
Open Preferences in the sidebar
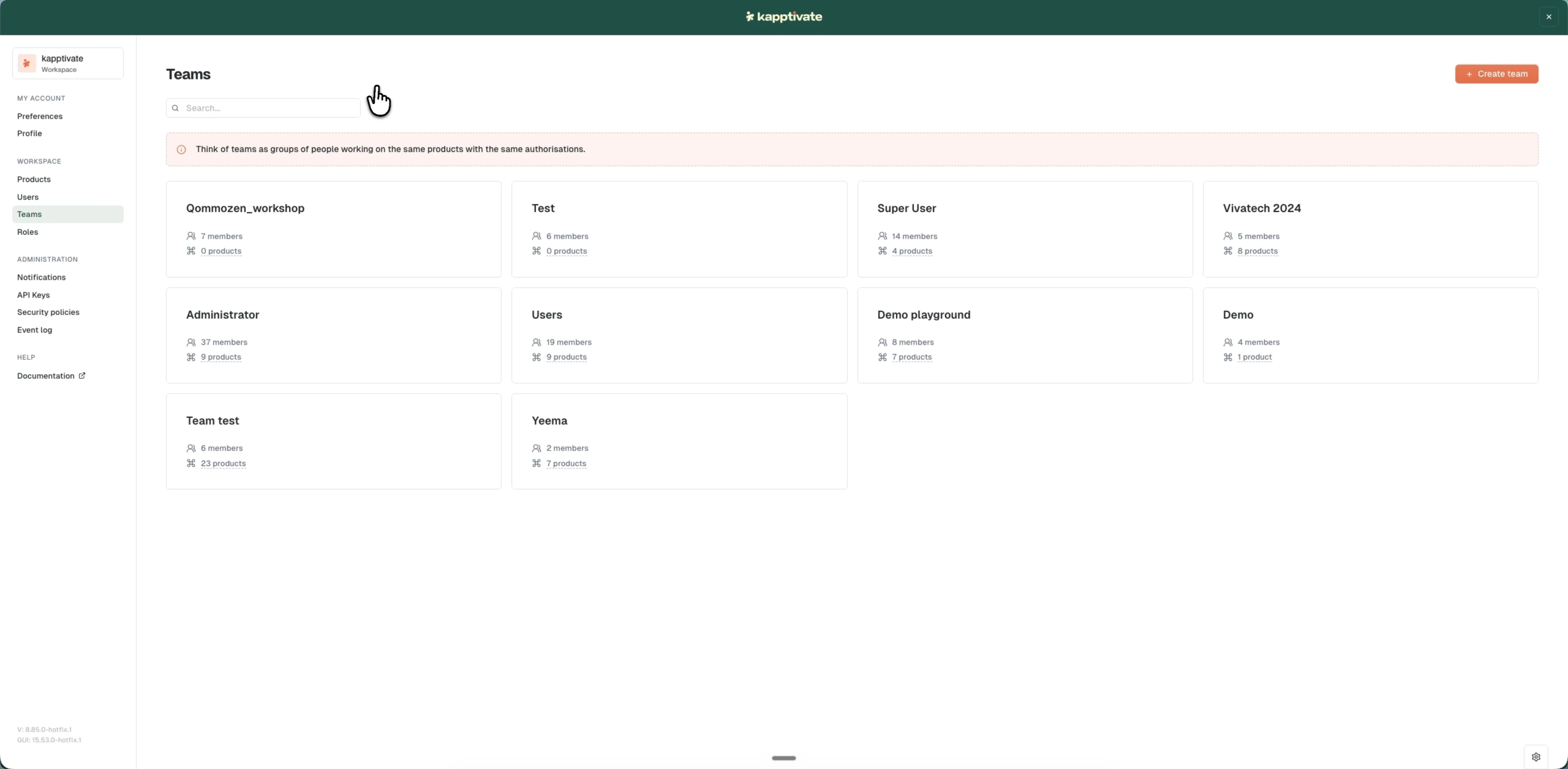point(40,116)
